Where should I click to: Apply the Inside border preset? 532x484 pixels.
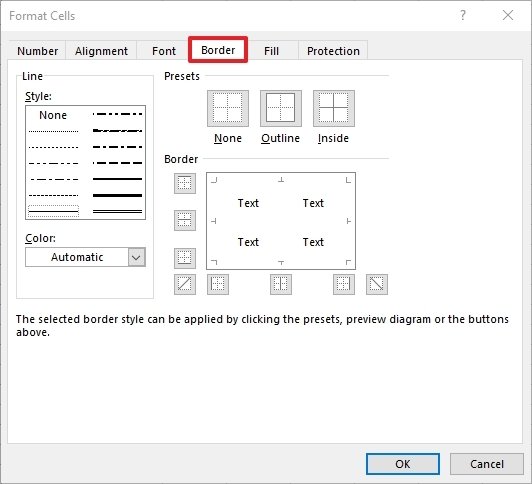pos(334,108)
